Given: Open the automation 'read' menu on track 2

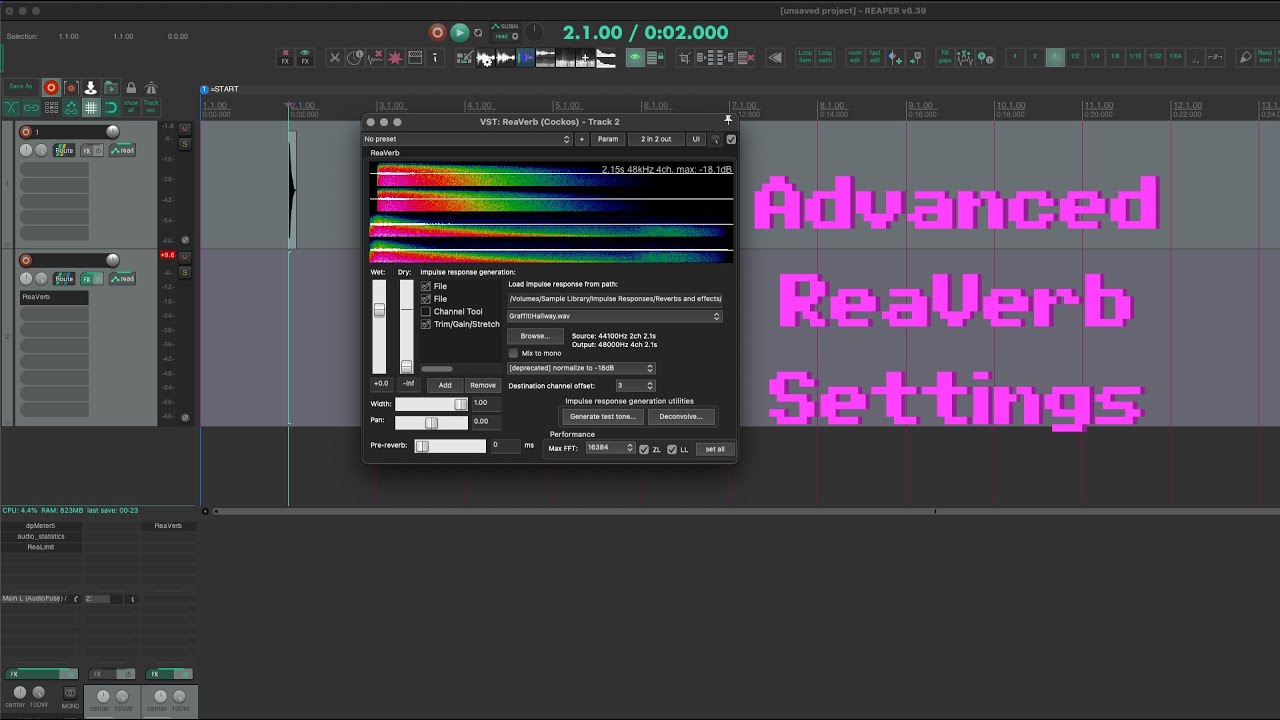Looking at the screenshot, I should (x=122, y=279).
